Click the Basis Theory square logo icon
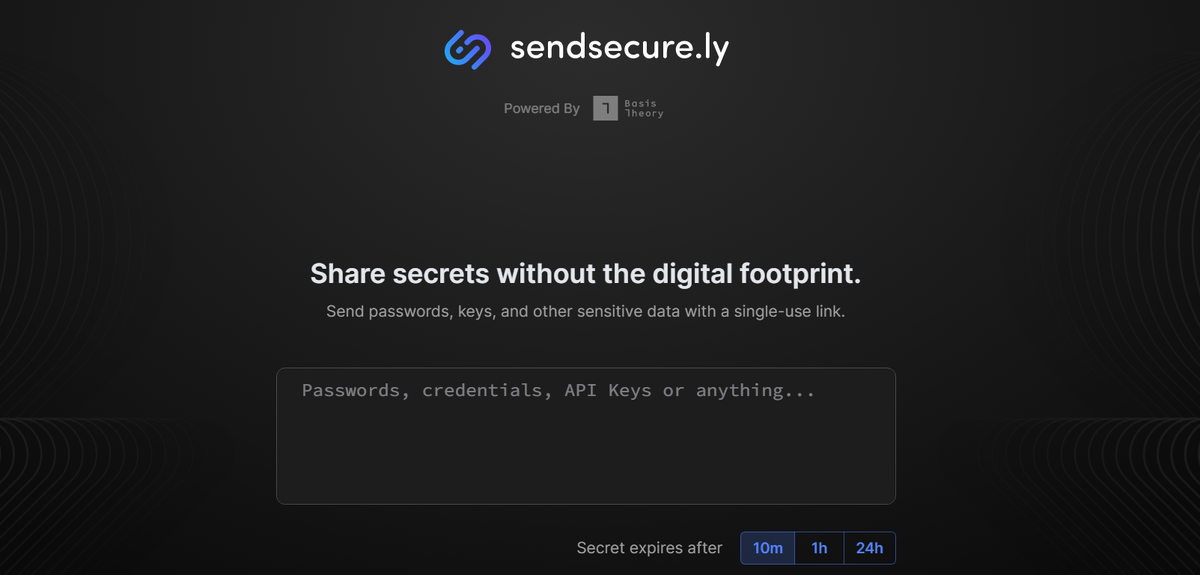 605,108
